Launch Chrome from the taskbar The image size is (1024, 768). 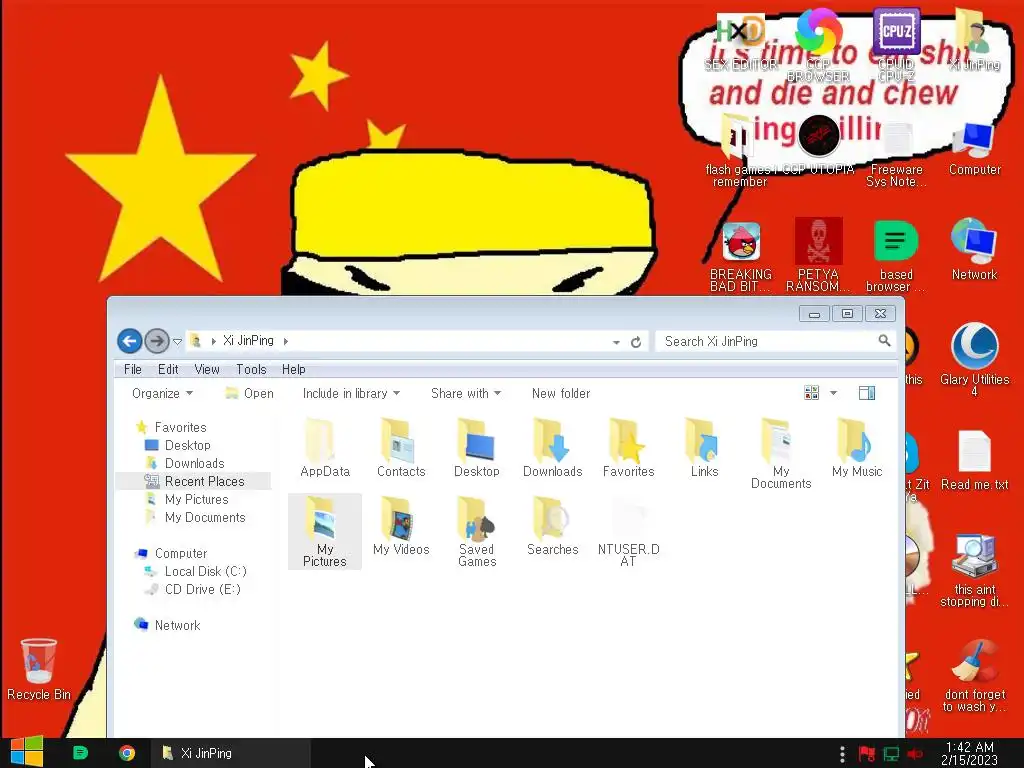coord(127,753)
